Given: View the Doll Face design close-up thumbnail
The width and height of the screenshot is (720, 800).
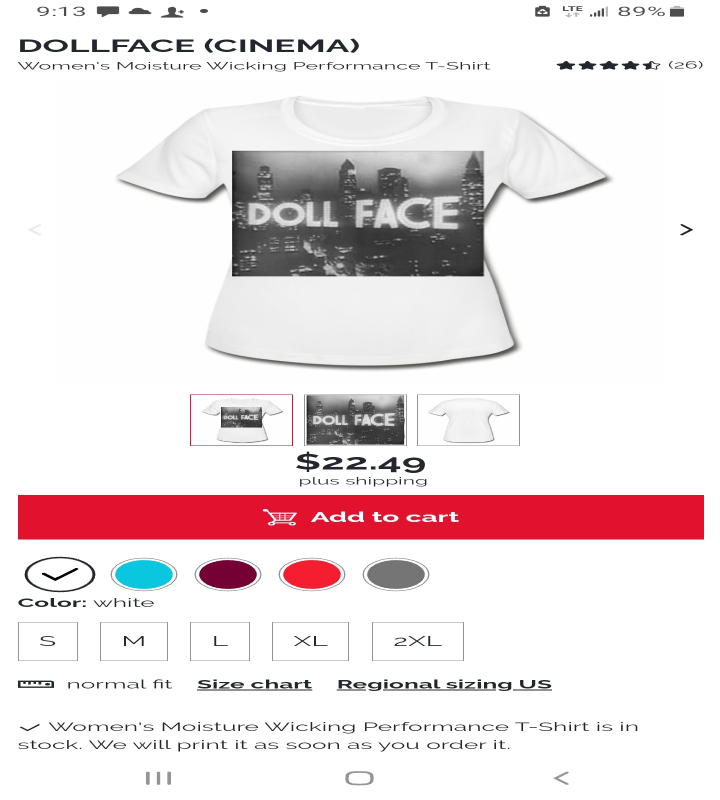Looking at the screenshot, I should click(355, 420).
